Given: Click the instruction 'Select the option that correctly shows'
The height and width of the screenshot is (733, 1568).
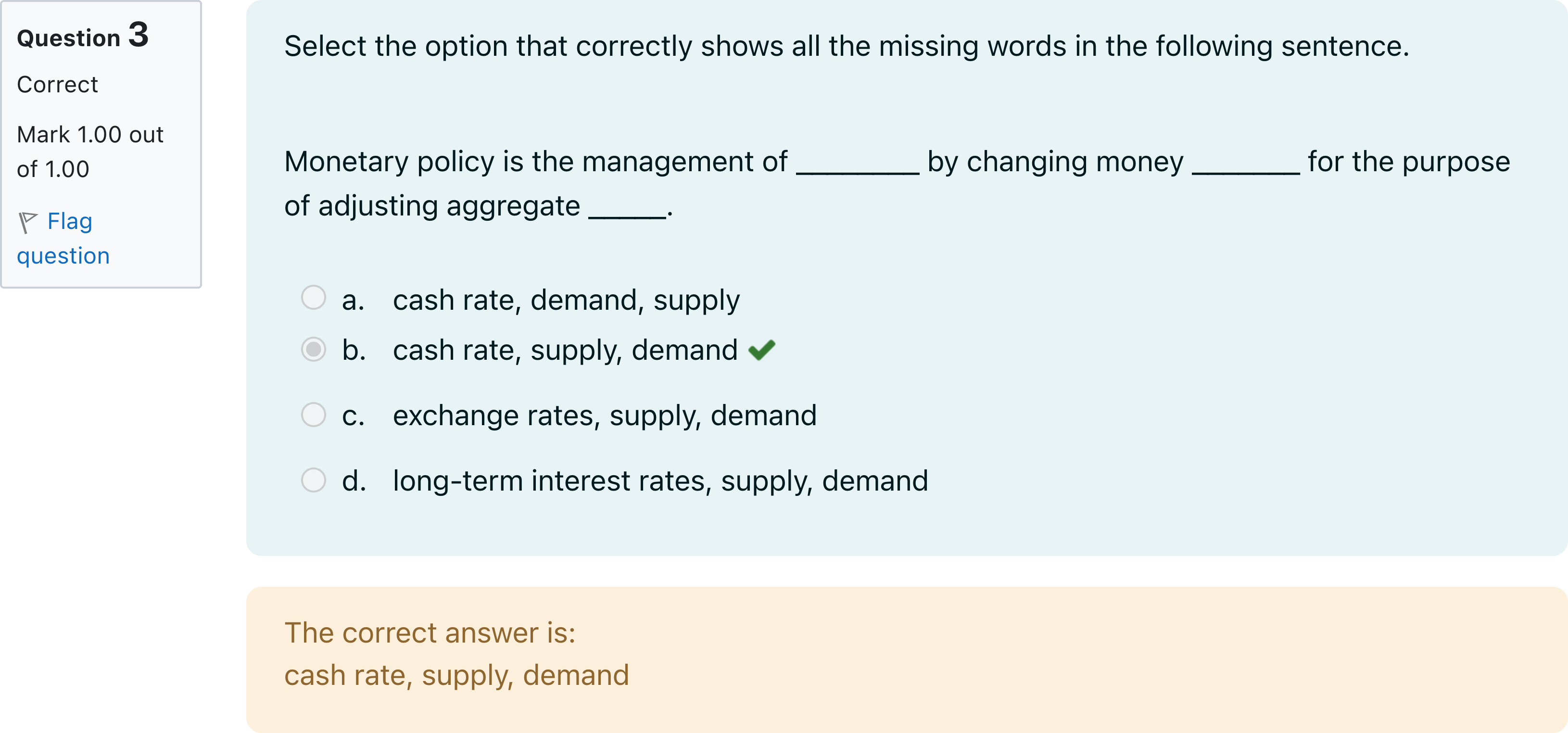Looking at the screenshot, I should click(846, 46).
